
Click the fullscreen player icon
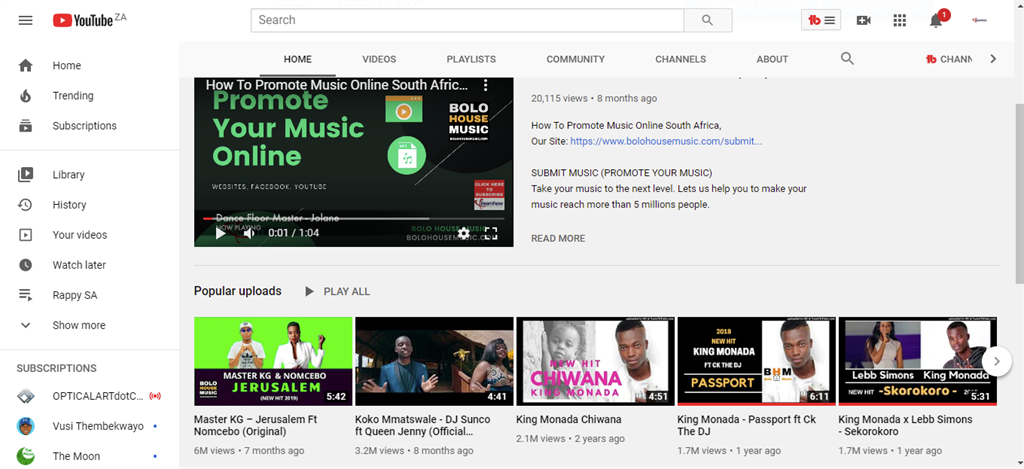click(x=490, y=233)
